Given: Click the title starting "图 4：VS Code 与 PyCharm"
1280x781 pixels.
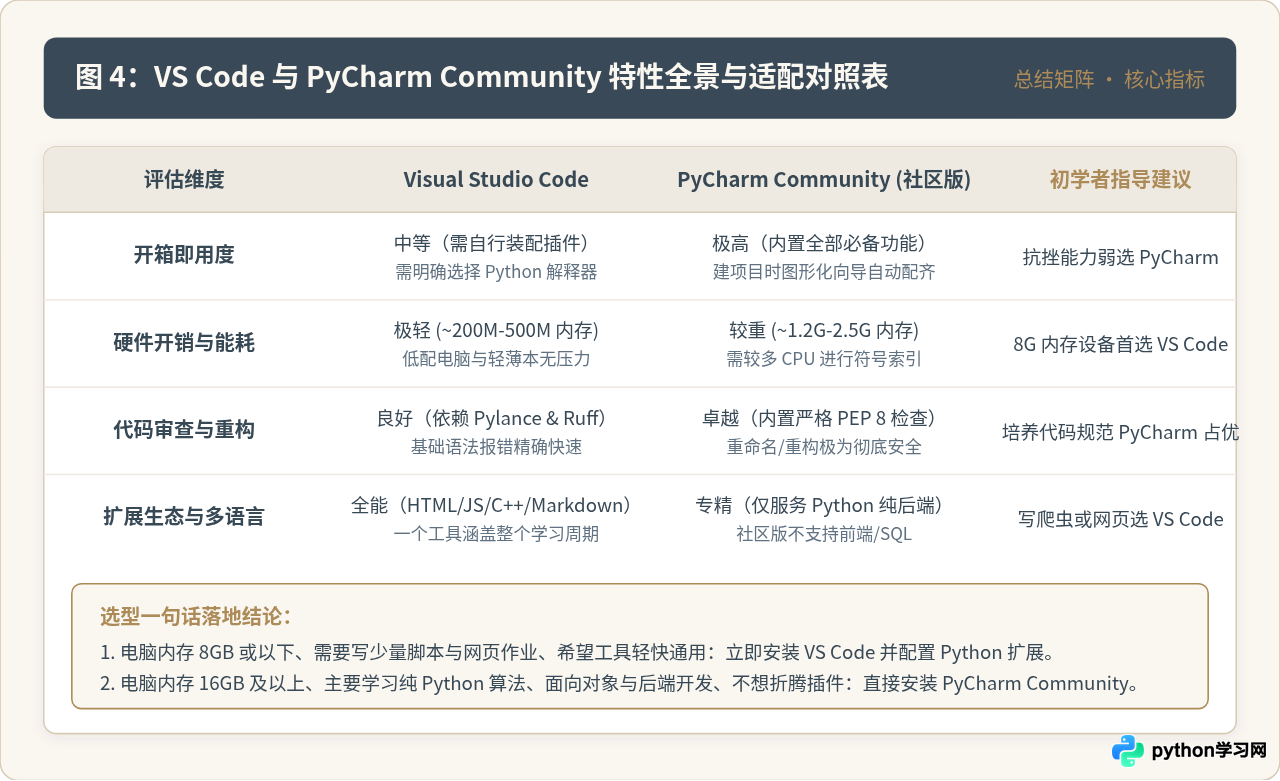Looking at the screenshot, I should click(481, 78).
